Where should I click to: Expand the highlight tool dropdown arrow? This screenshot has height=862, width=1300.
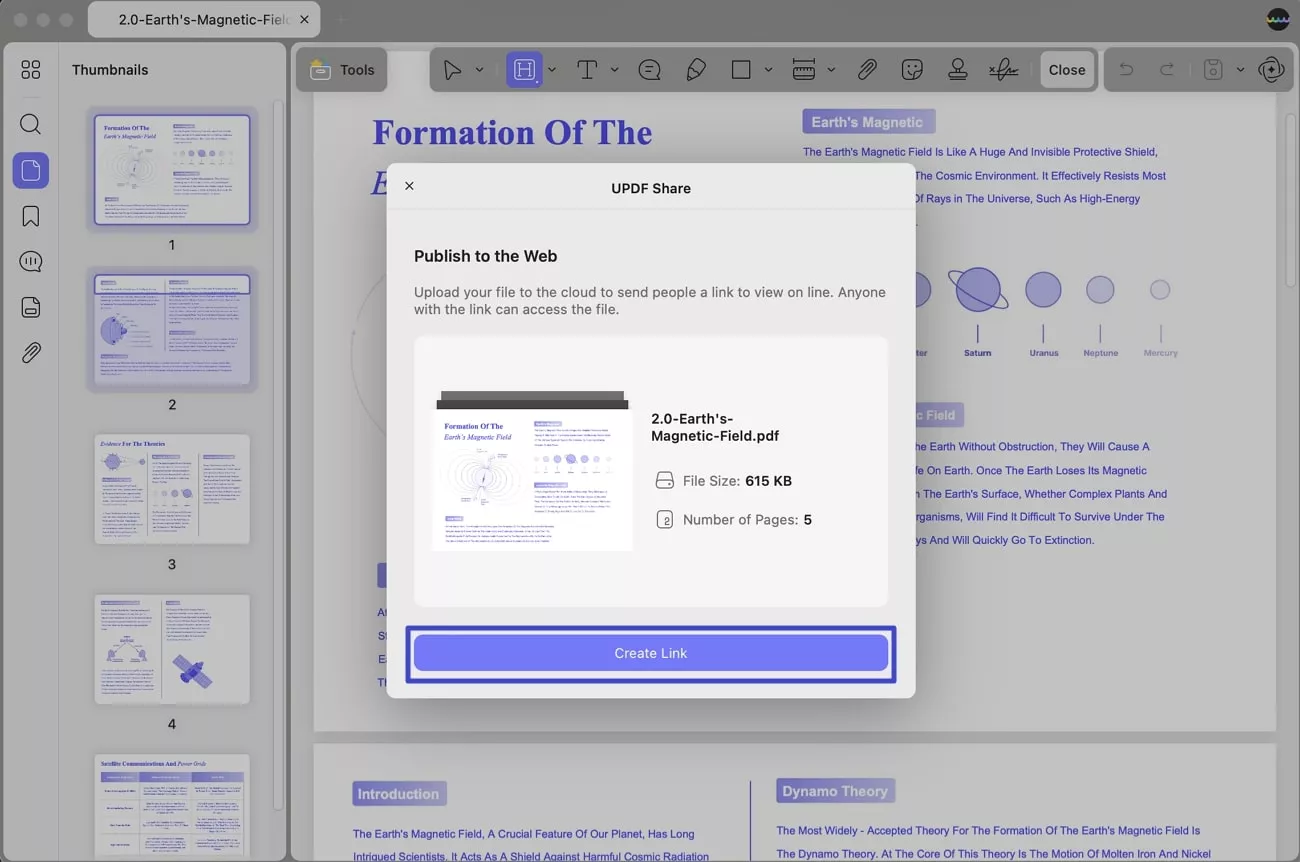pyautogui.click(x=552, y=70)
